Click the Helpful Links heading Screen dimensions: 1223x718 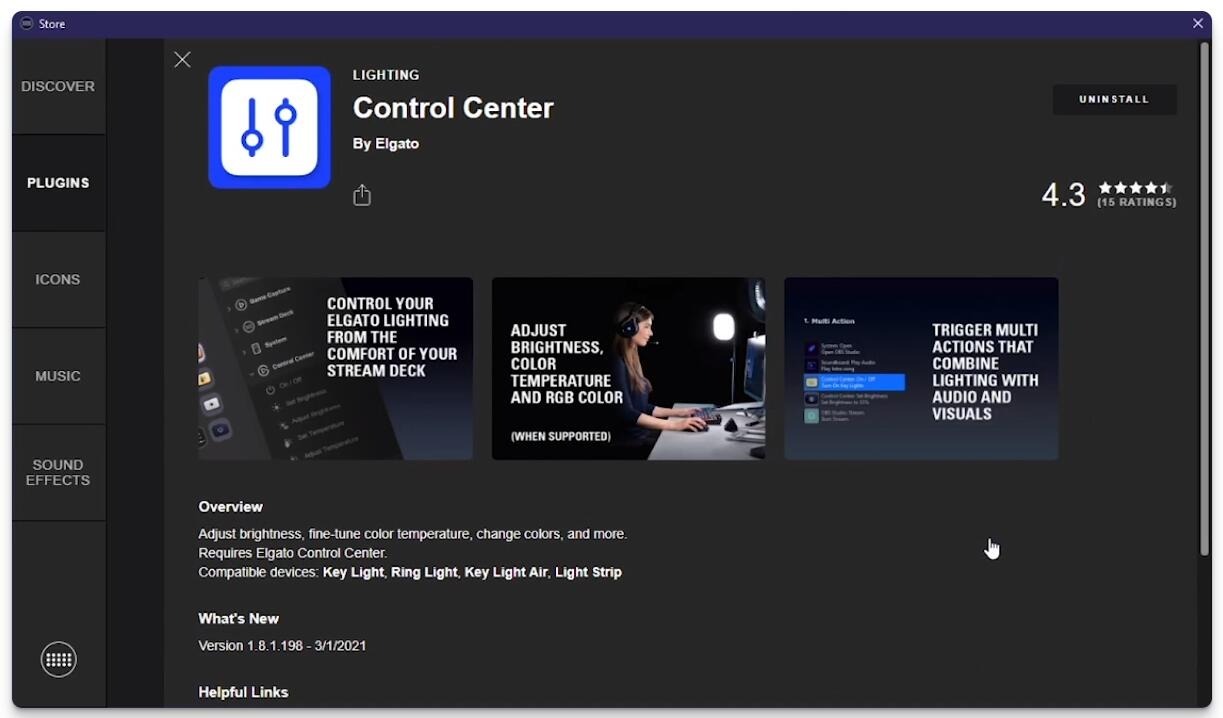(243, 692)
